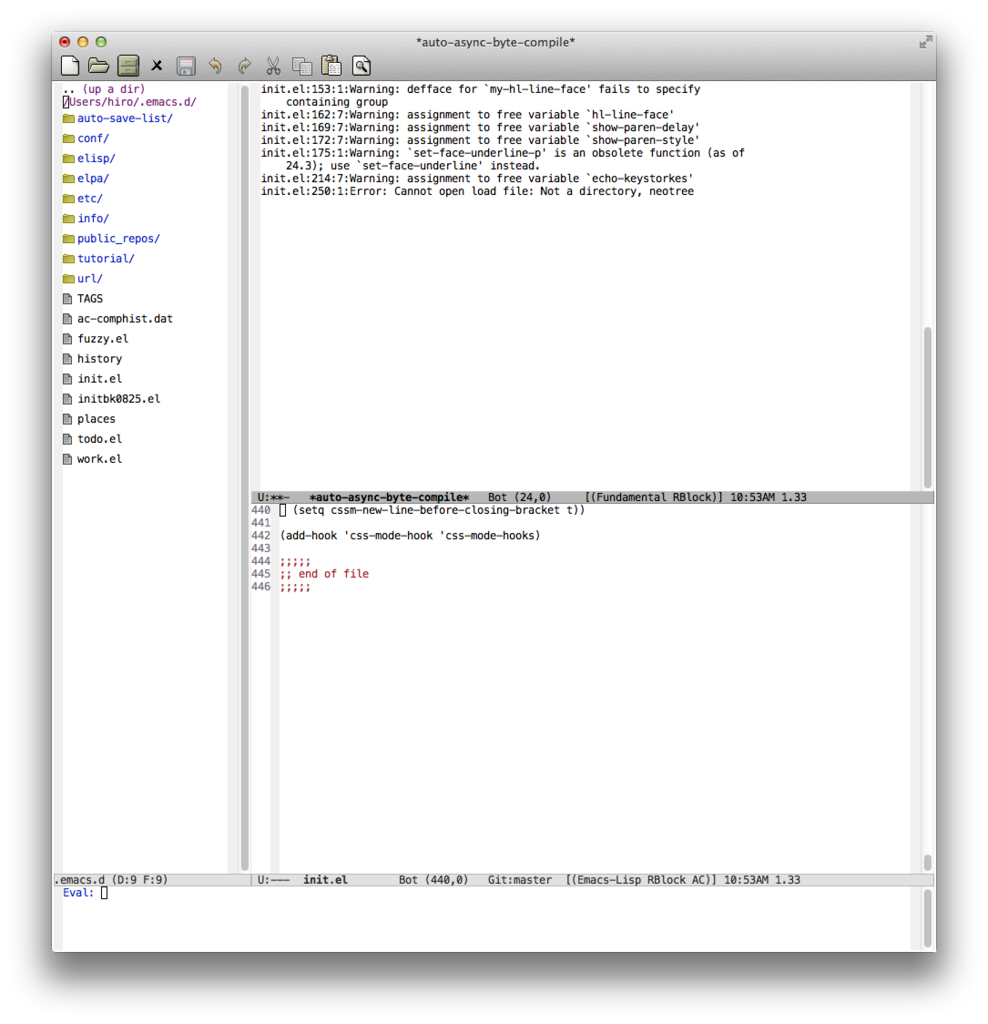Image resolution: width=988 pixels, height=1024 pixels.
Task: Save the buffer using the floppy disk icon
Action: [185, 65]
